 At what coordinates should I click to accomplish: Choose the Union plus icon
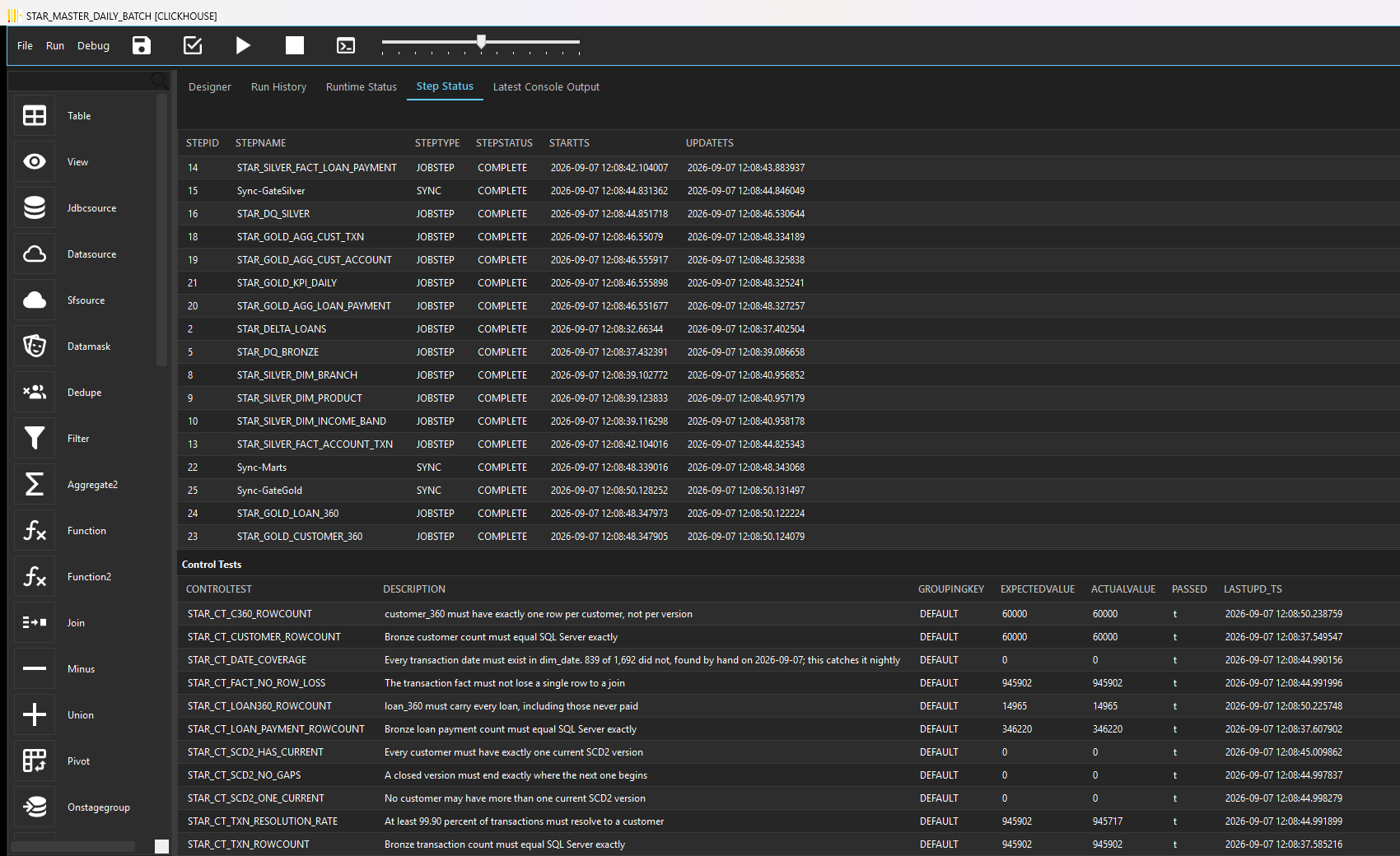(35, 715)
